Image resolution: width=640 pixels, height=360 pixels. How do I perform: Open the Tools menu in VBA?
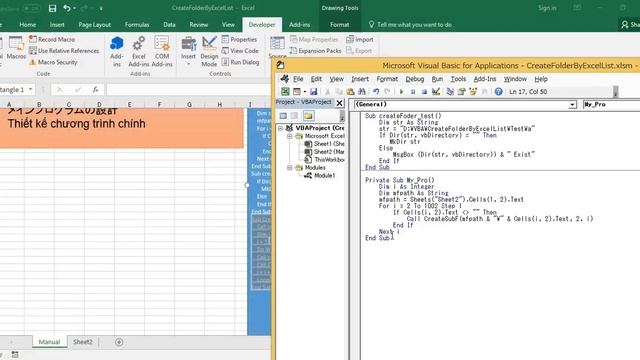[458, 79]
